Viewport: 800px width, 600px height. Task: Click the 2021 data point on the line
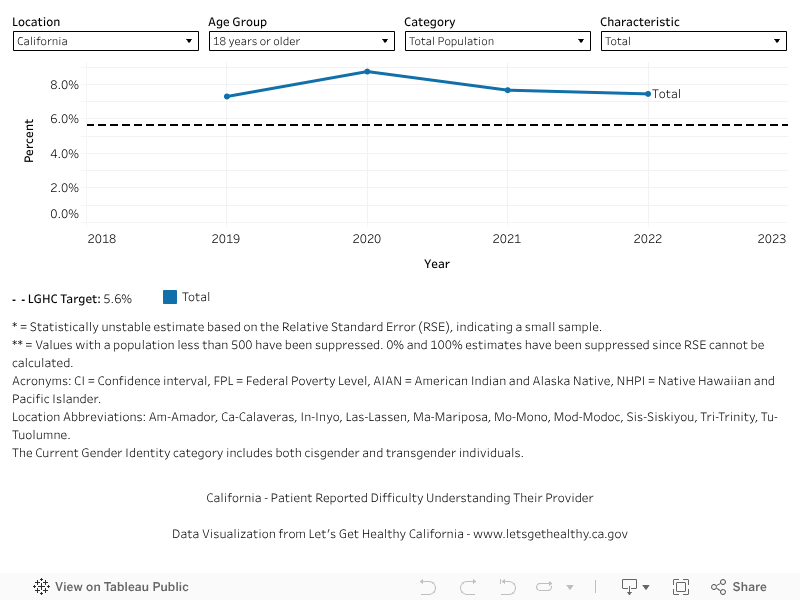(x=508, y=90)
